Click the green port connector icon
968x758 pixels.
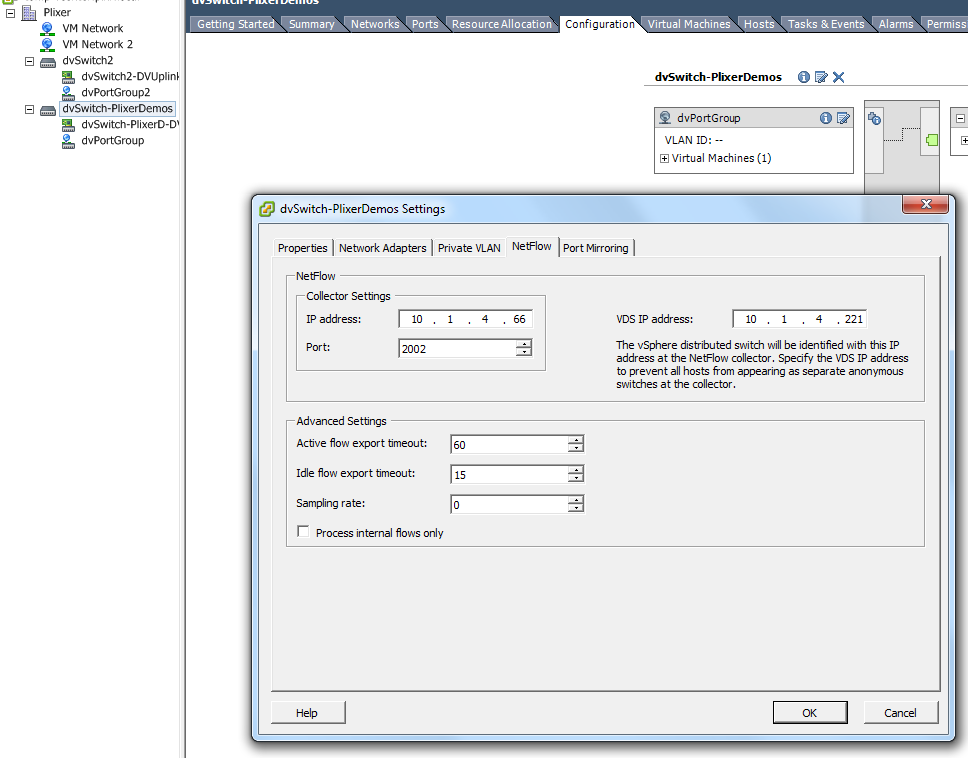click(932, 140)
